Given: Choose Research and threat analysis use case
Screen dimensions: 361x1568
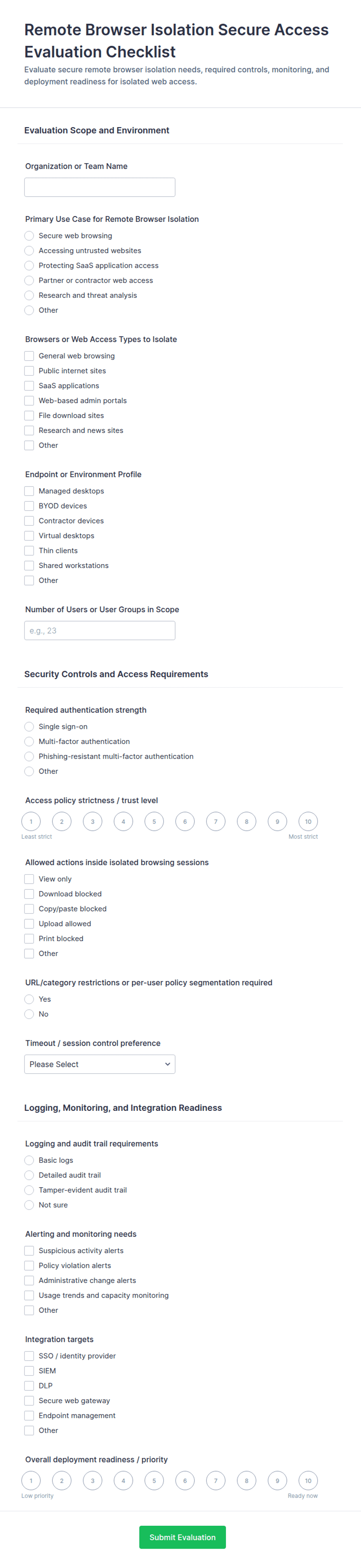Looking at the screenshot, I should pos(29,295).
